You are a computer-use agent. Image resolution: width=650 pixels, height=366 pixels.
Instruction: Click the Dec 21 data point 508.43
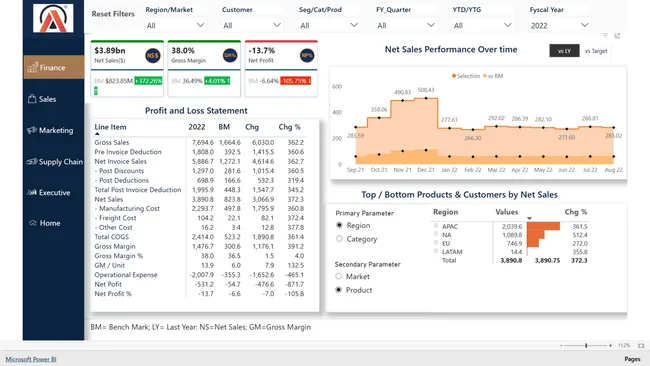tap(426, 98)
